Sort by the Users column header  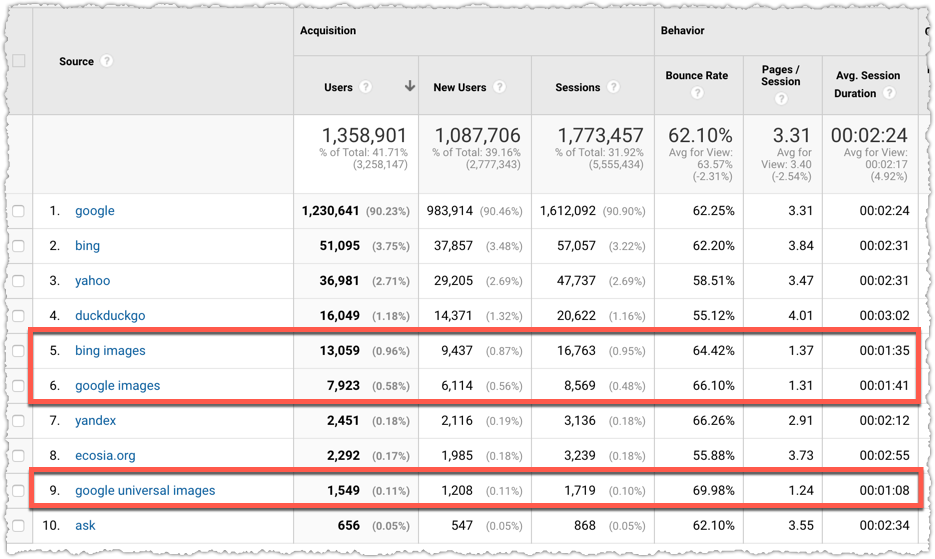pos(338,87)
